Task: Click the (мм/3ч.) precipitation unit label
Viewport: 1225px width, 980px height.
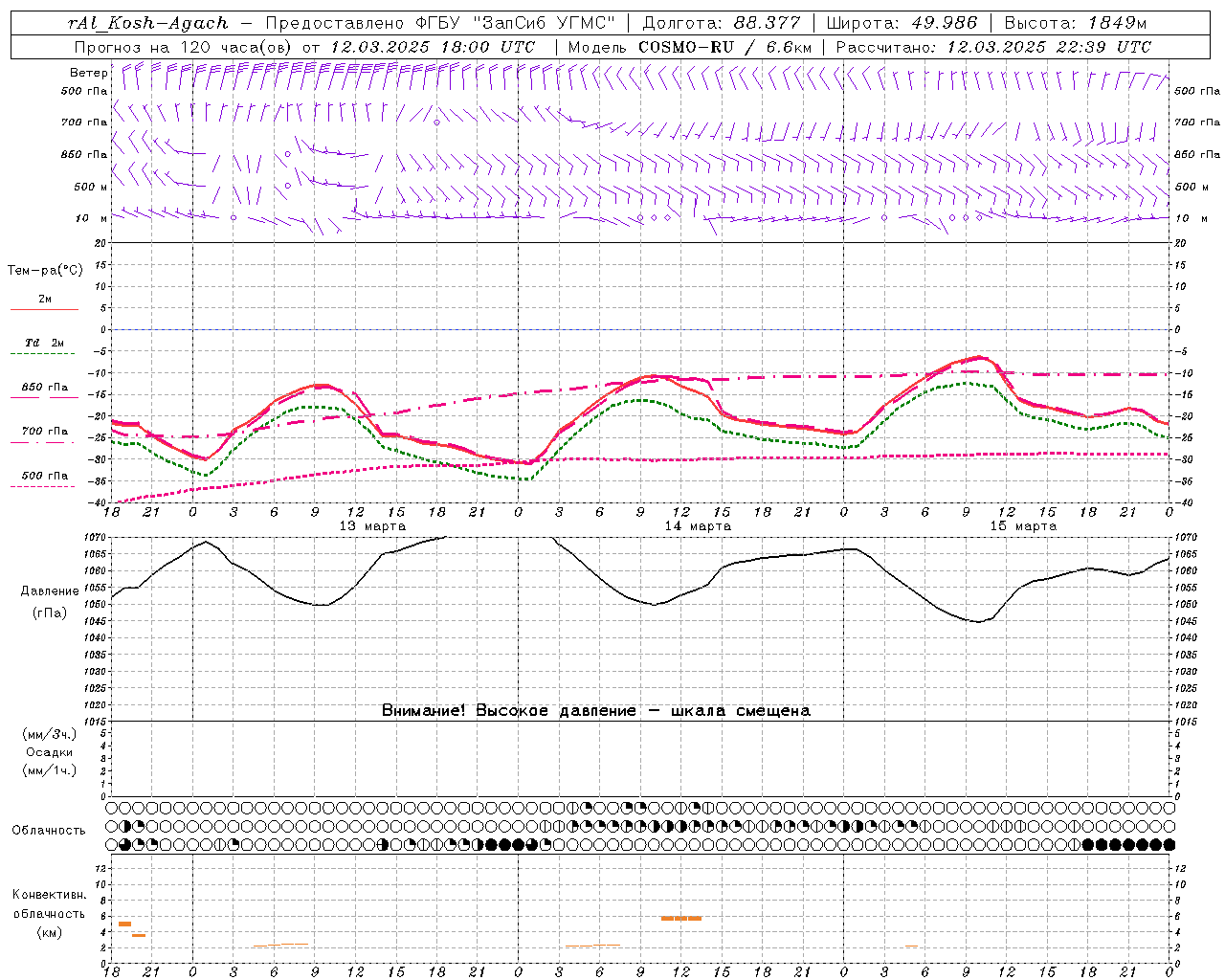Action: click(50, 734)
